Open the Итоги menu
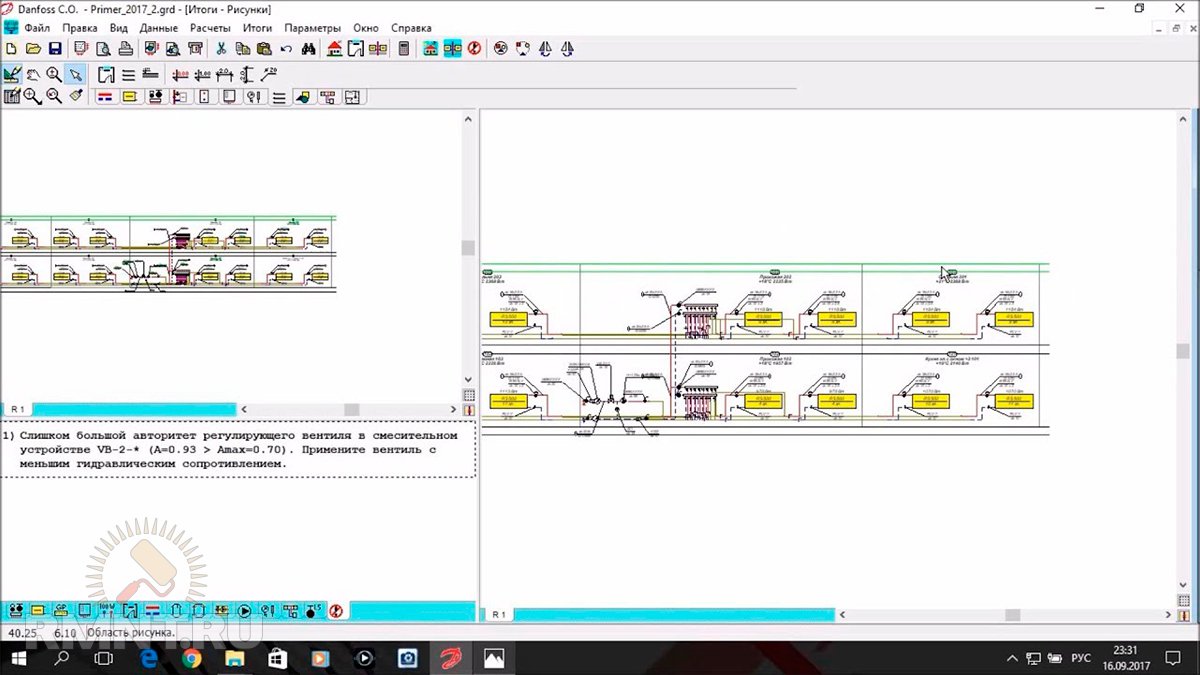The image size is (1200, 675). pyautogui.click(x=257, y=28)
